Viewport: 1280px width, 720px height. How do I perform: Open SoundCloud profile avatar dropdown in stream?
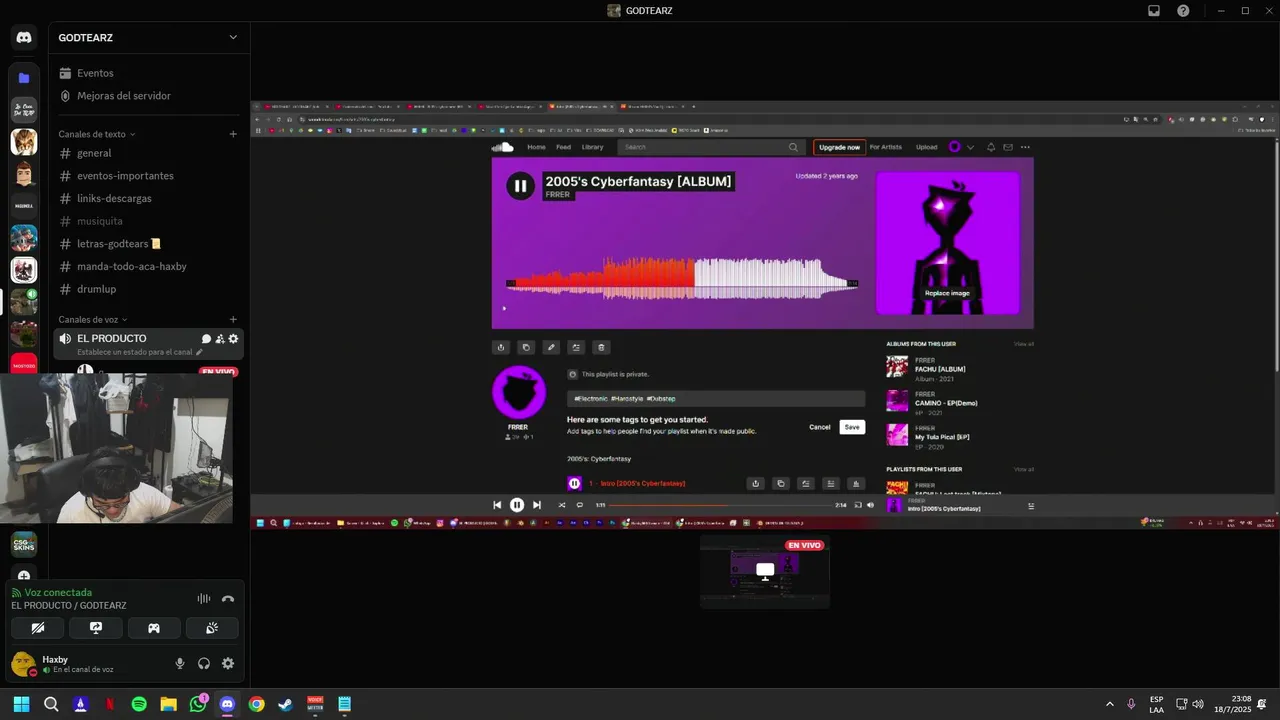point(961,147)
